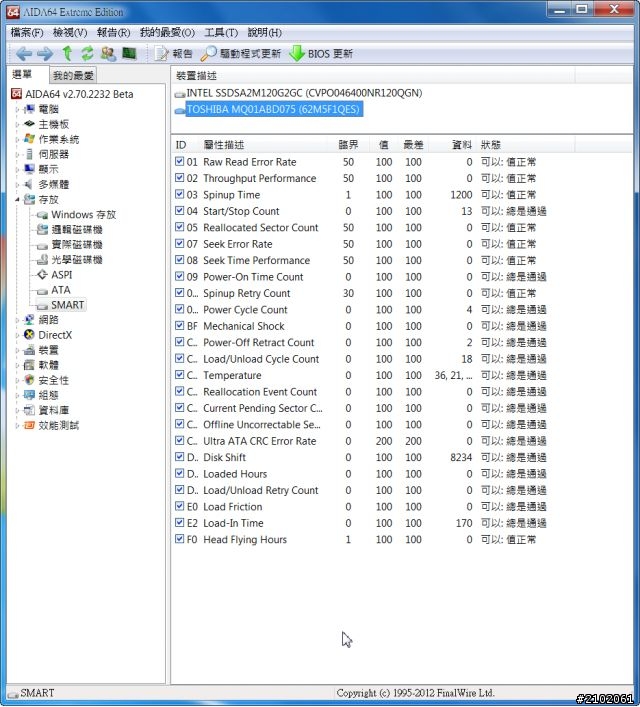Screen dimensions: 640x707
Task: Open 光學磁碟機 optical drive item
Action: [70, 260]
